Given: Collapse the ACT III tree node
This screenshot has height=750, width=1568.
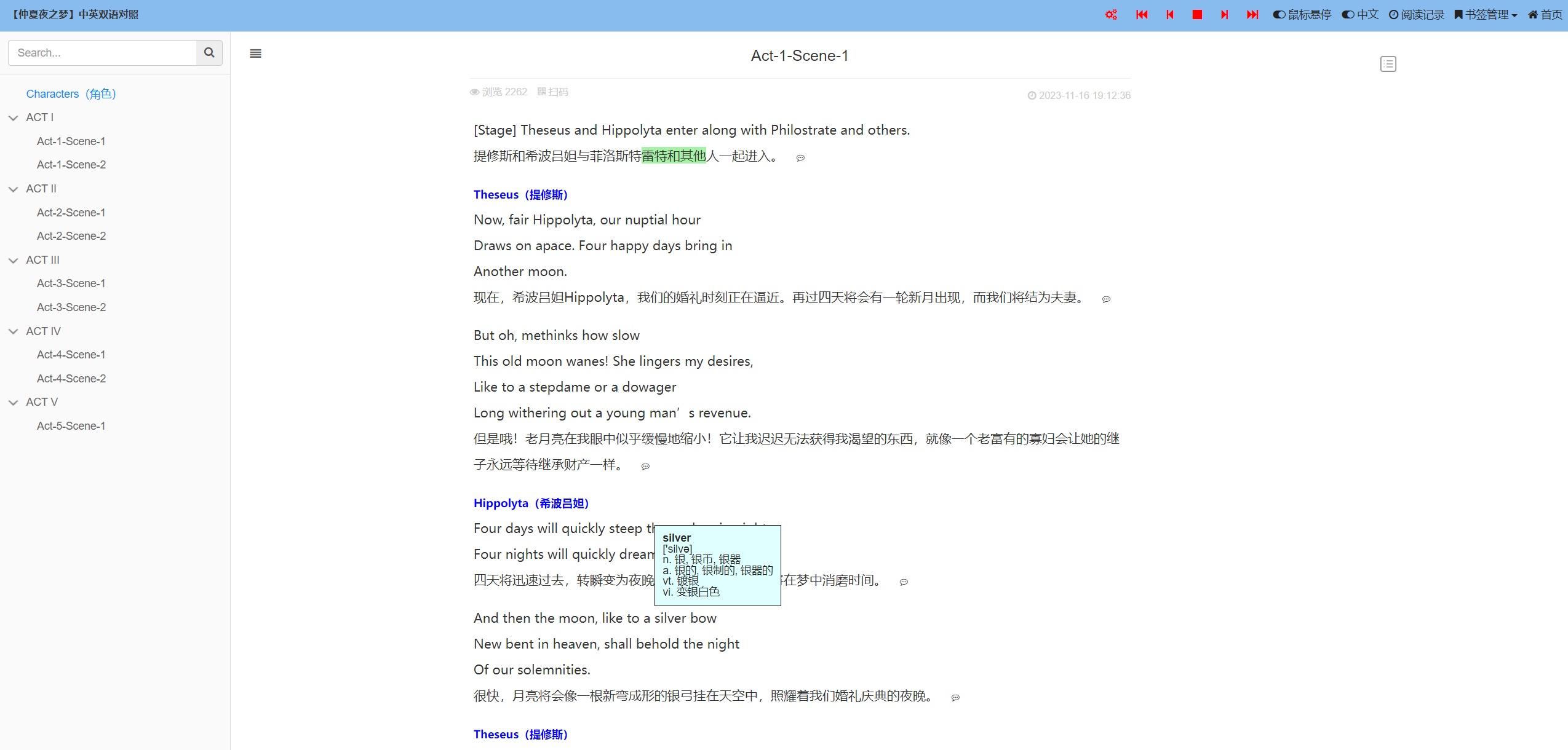Looking at the screenshot, I should coord(14,260).
